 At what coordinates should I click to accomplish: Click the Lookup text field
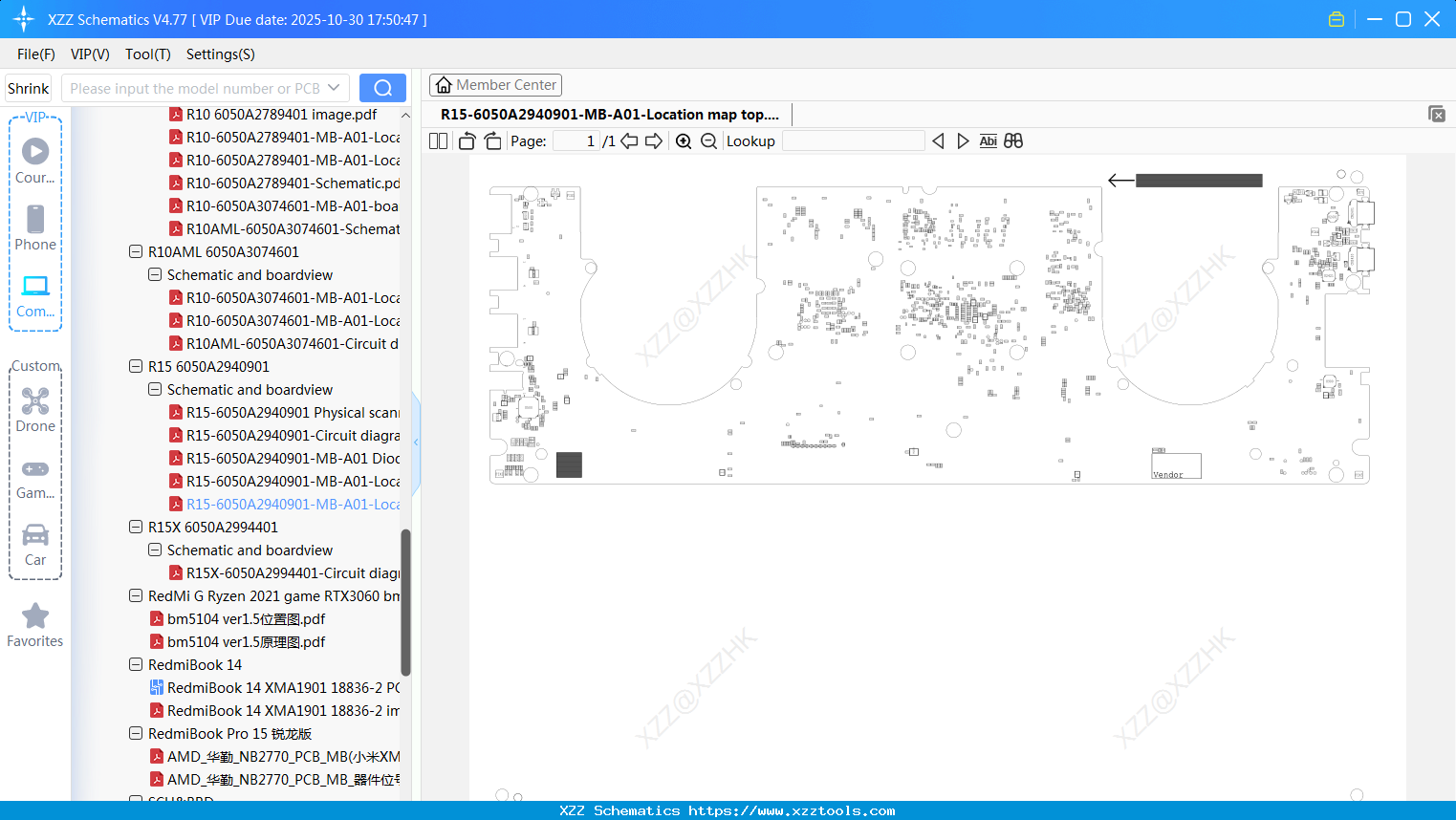(854, 141)
